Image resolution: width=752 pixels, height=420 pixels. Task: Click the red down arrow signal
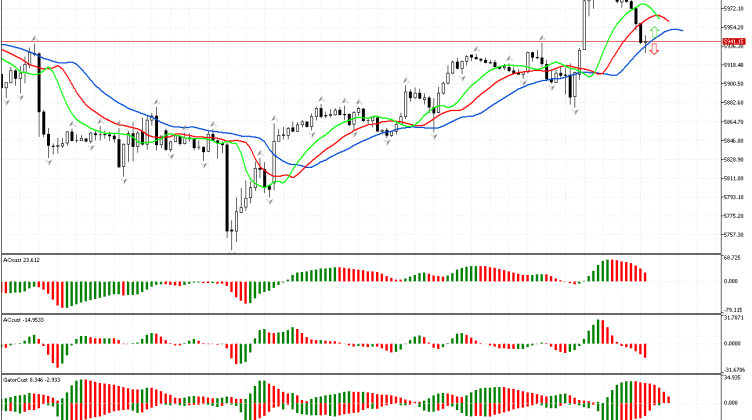(x=654, y=48)
